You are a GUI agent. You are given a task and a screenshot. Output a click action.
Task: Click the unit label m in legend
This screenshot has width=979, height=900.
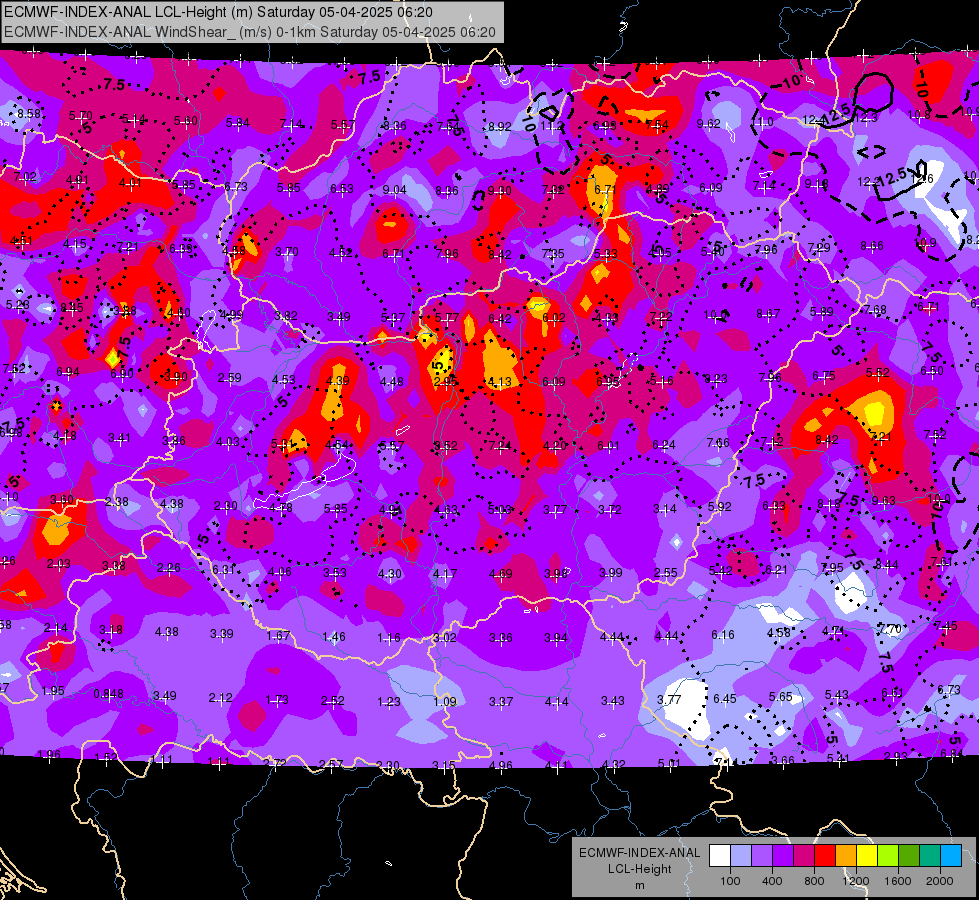[x=640, y=886]
